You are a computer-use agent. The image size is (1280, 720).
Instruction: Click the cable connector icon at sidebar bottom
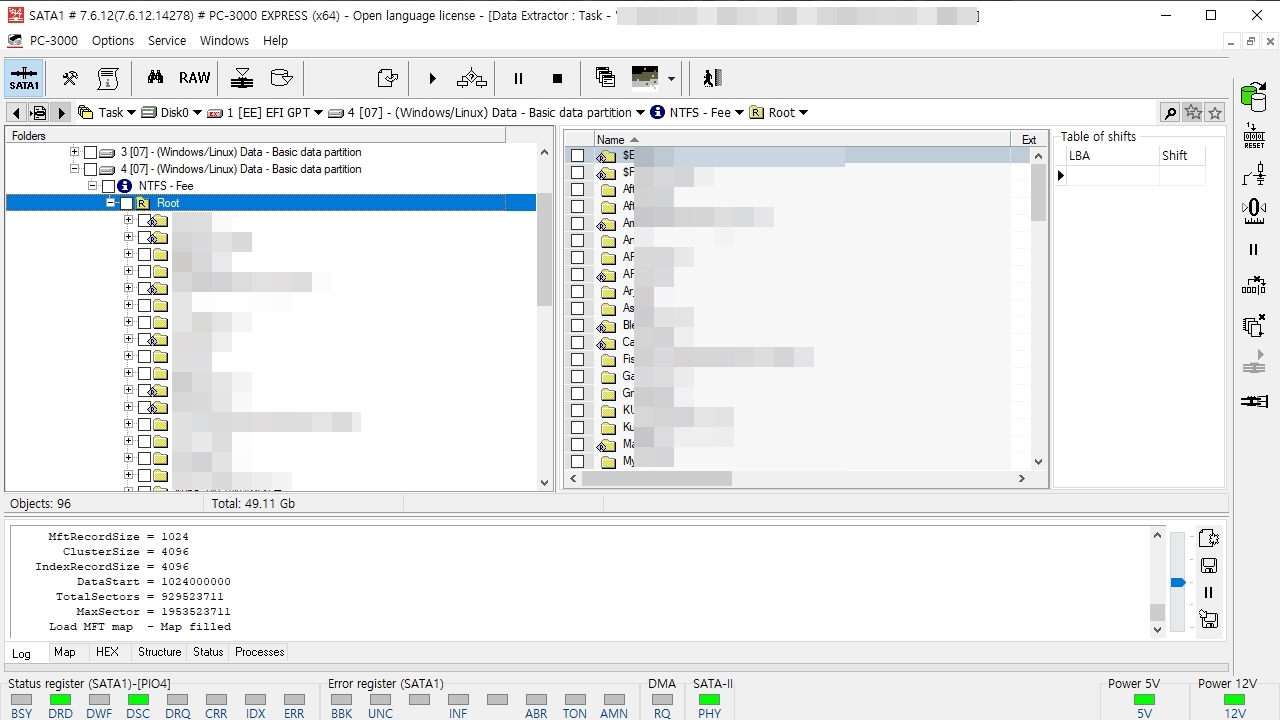(1254, 402)
